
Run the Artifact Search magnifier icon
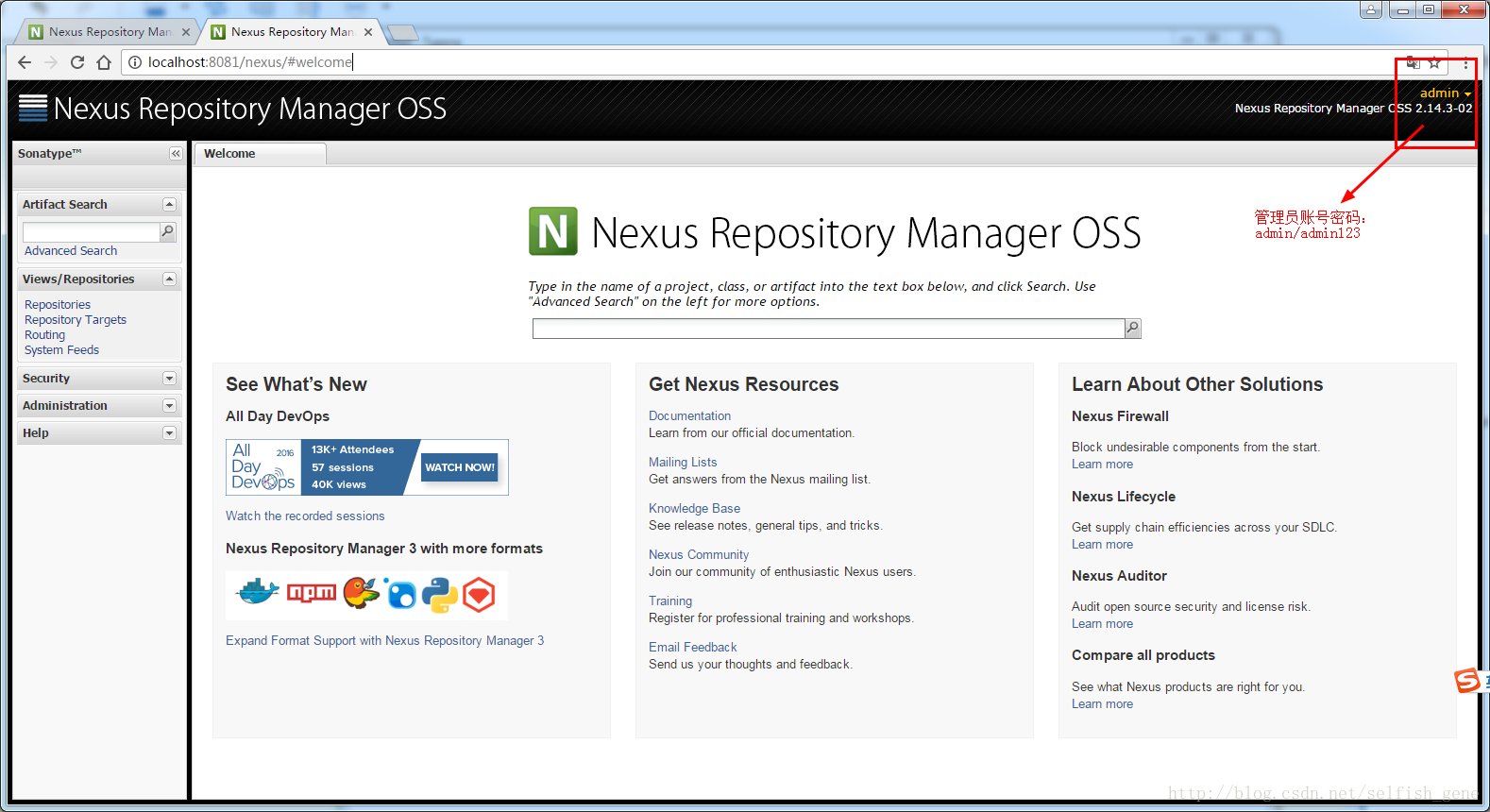[x=168, y=231]
